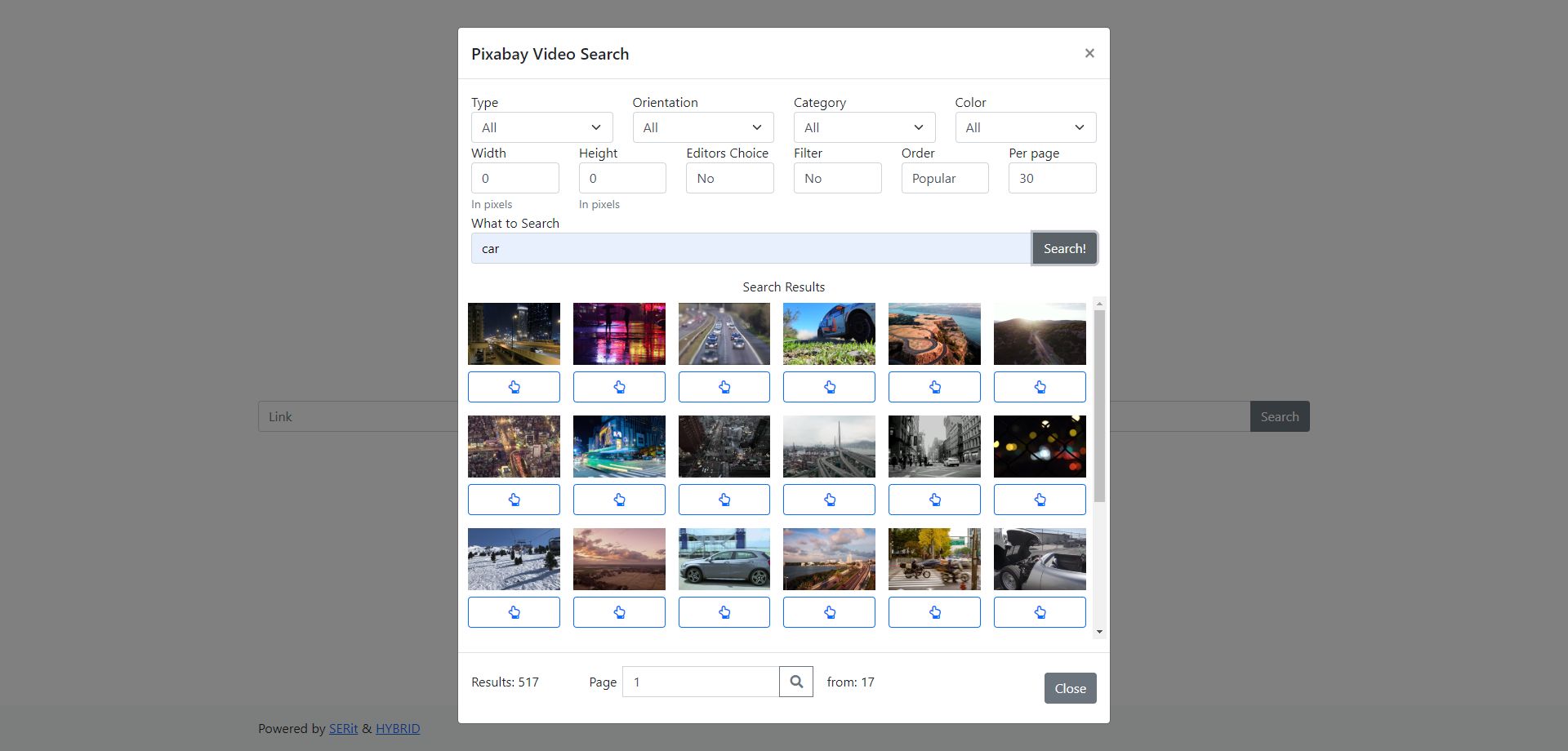
Task: Expand the Color dropdown
Action: tap(1026, 127)
